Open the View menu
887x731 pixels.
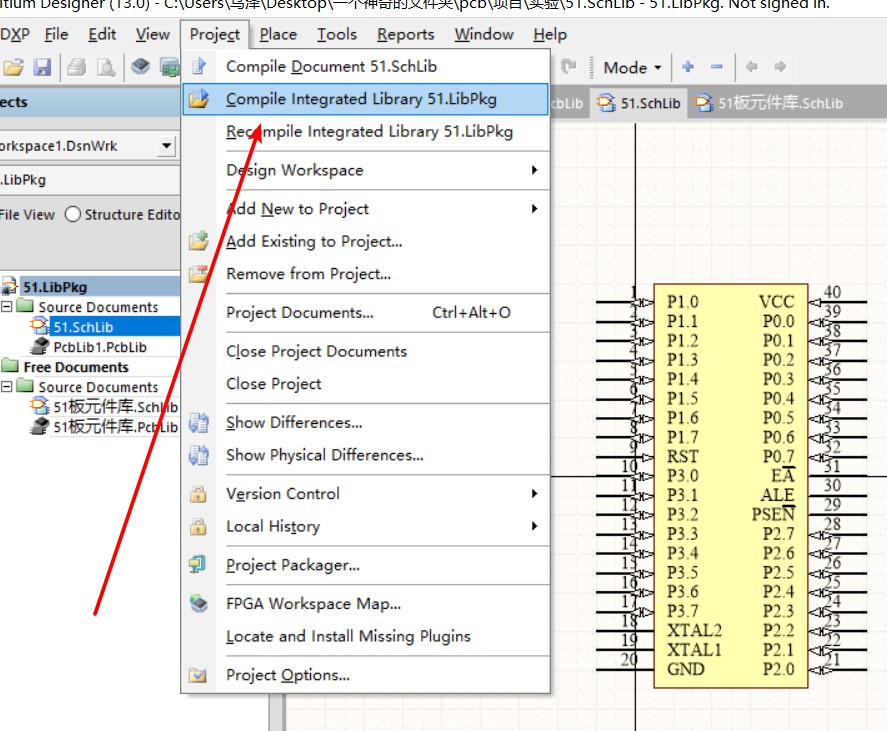click(x=152, y=35)
